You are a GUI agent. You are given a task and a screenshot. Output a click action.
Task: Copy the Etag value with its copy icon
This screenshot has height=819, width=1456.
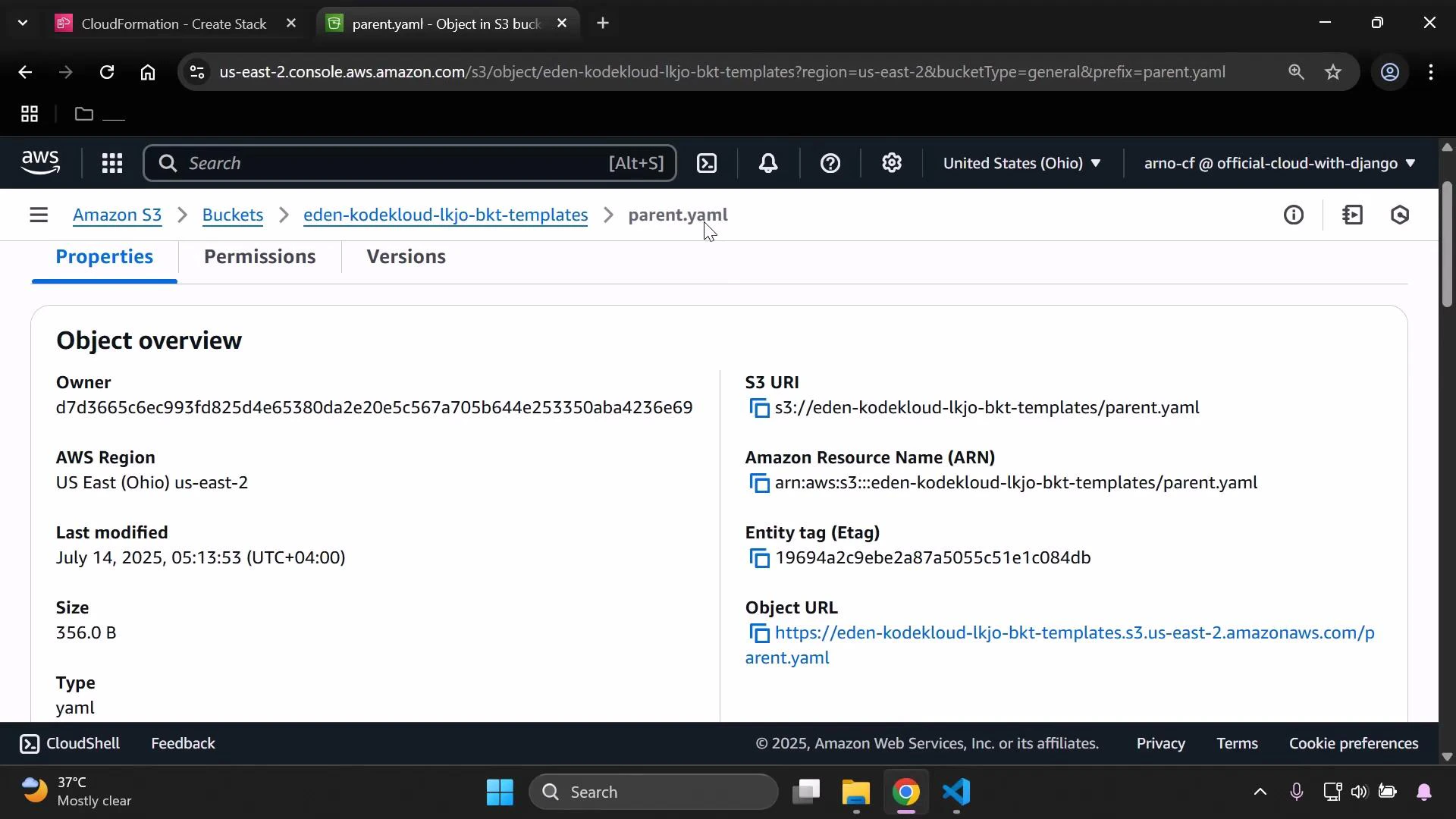point(760,558)
